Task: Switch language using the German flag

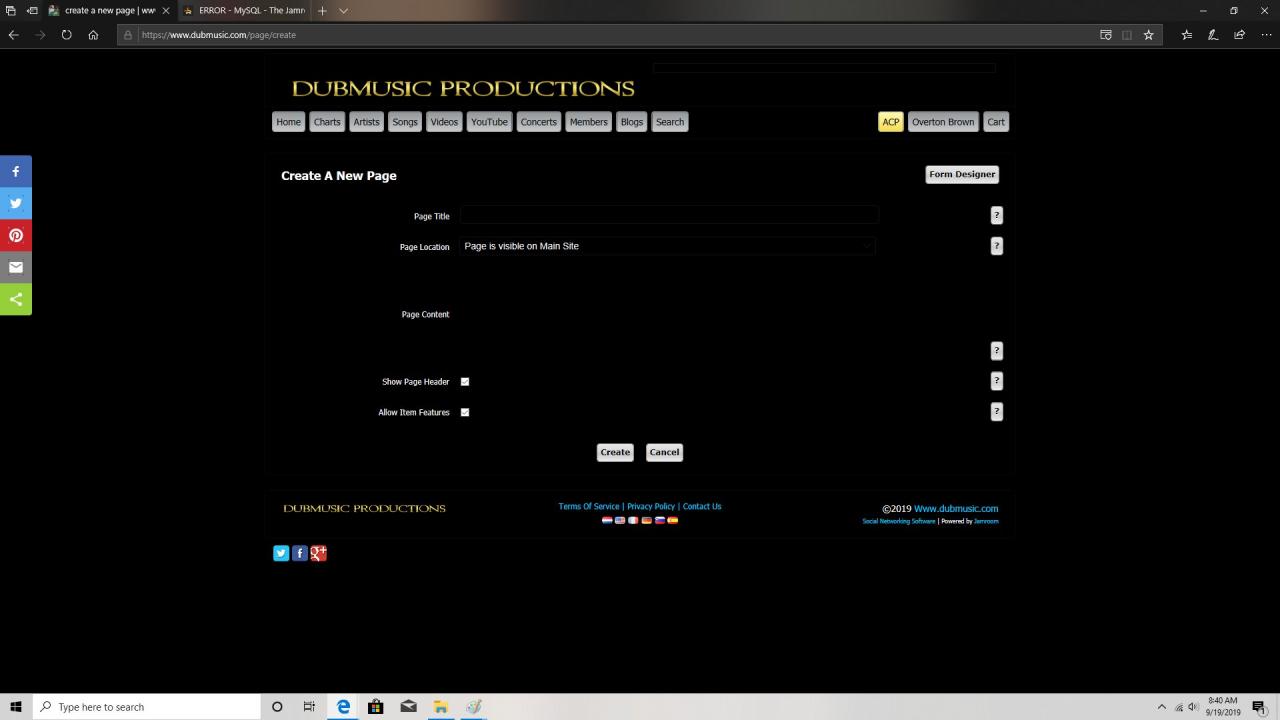Action: point(646,520)
